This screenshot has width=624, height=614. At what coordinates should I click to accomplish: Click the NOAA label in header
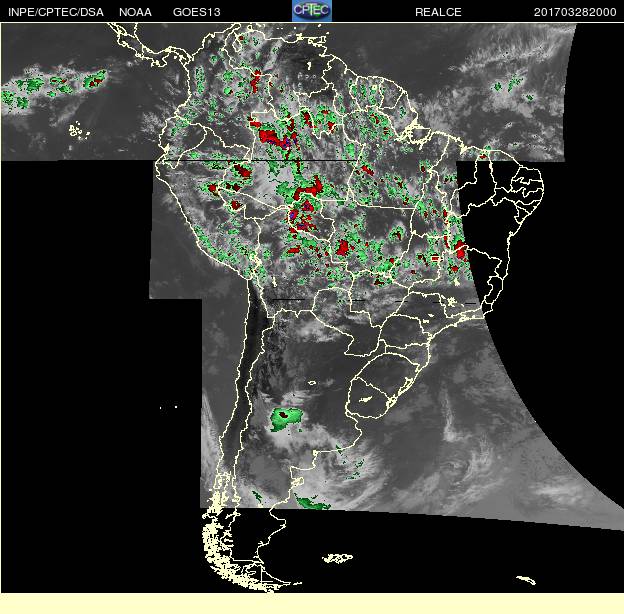tap(135, 12)
